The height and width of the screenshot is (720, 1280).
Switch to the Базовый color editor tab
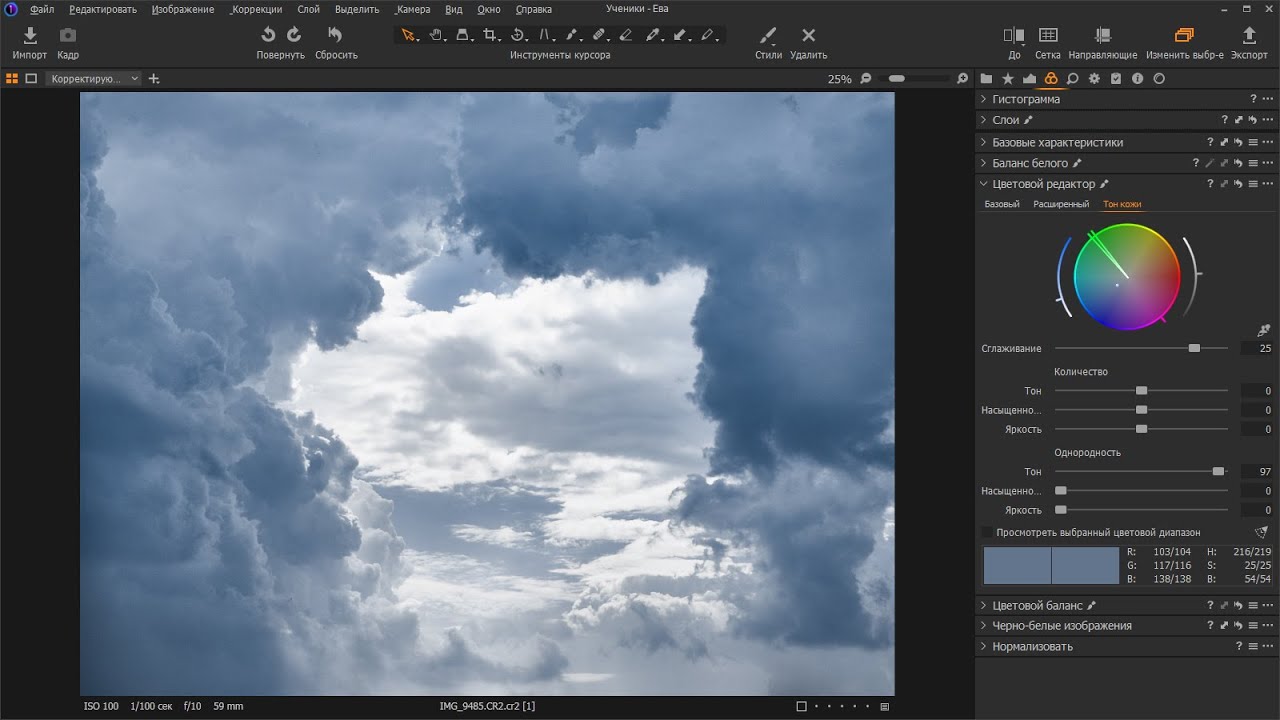(1002, 204)
